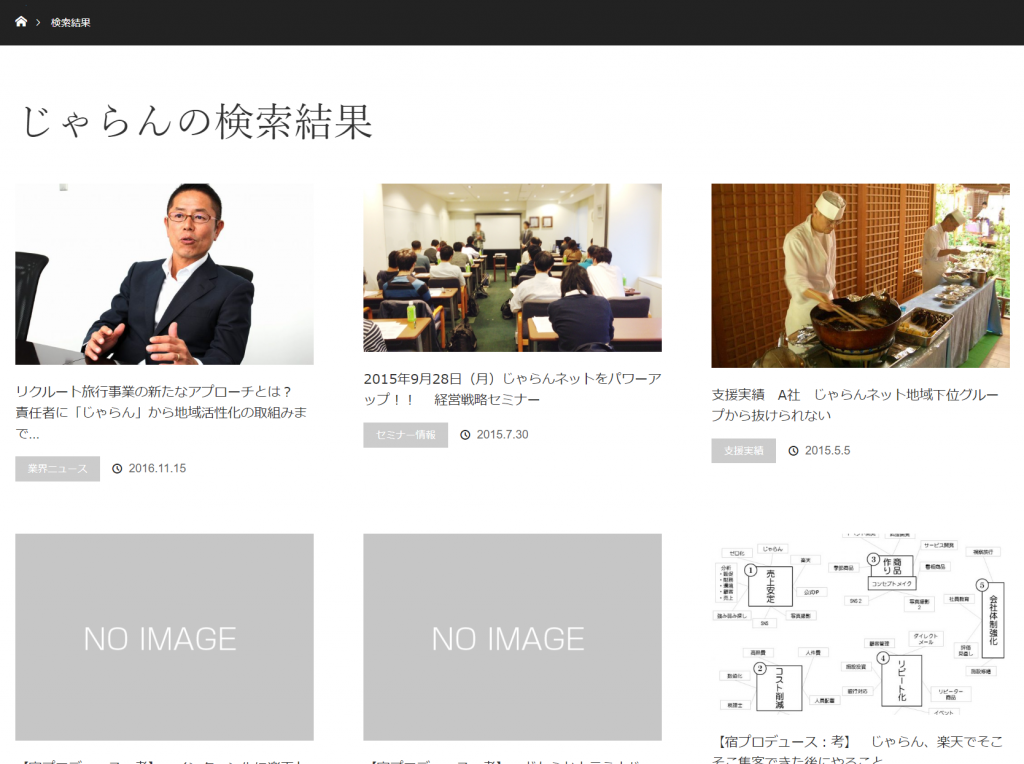This screenshot has height=764, width=1024.
Task: Open the strategy diagram thumbnail with 売上安定
Action: coord(861,626)
